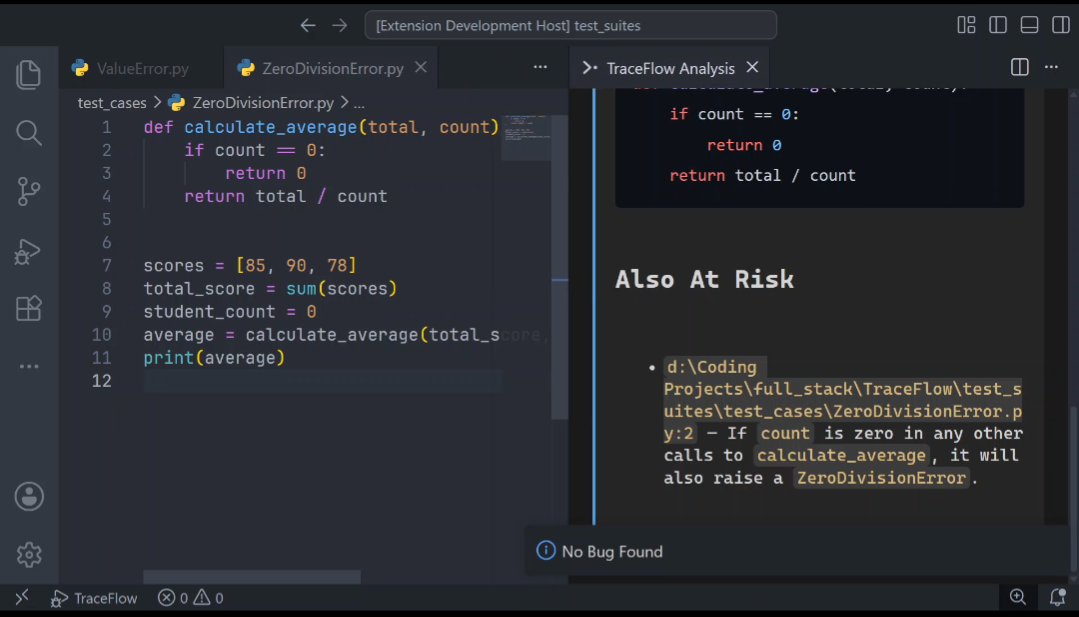Close the TraceFlow Analysis tab

click(752, 67)
